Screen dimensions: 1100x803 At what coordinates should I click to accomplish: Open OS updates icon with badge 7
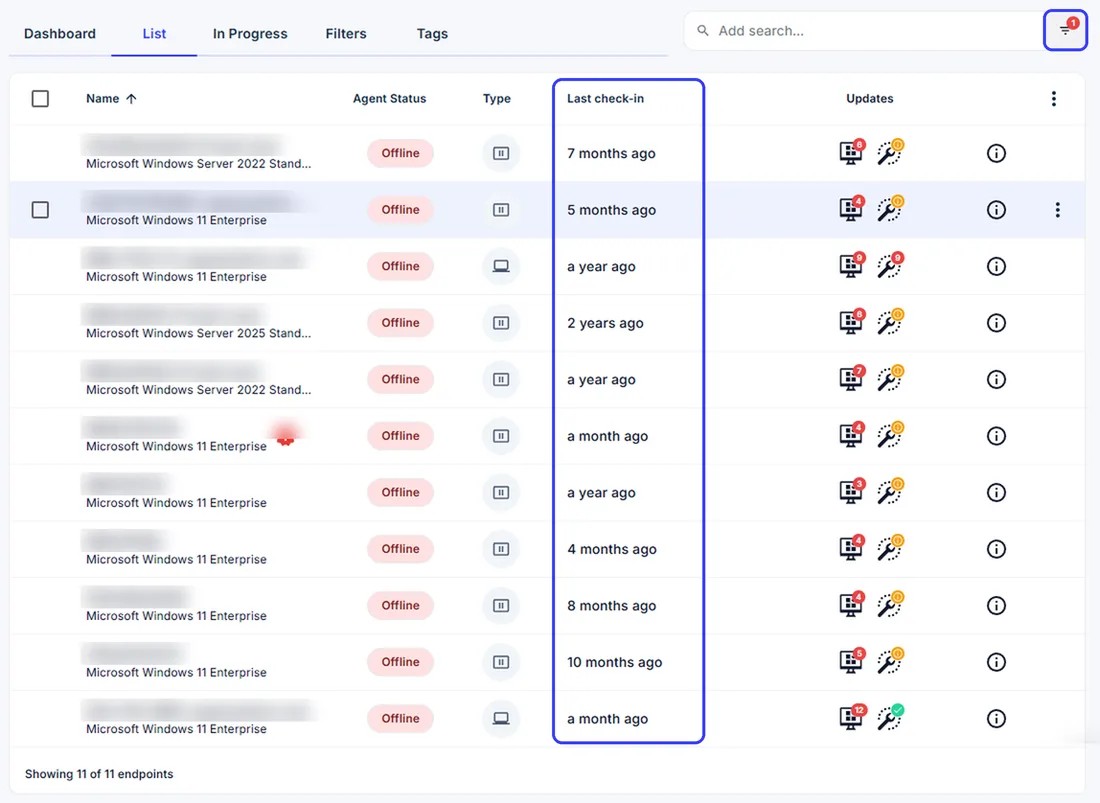(852, 379)
